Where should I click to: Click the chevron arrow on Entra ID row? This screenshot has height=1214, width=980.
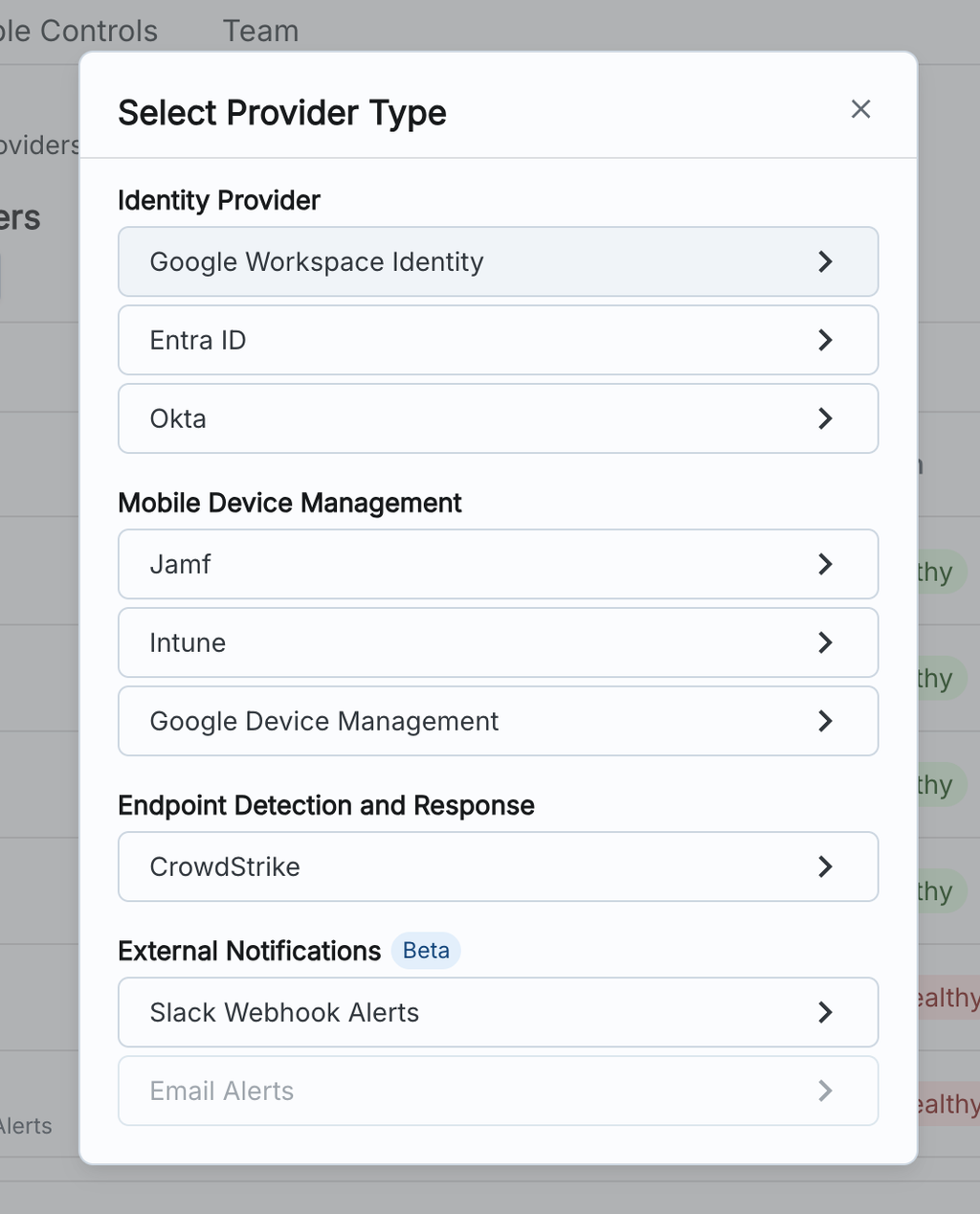tap(825, 340)
